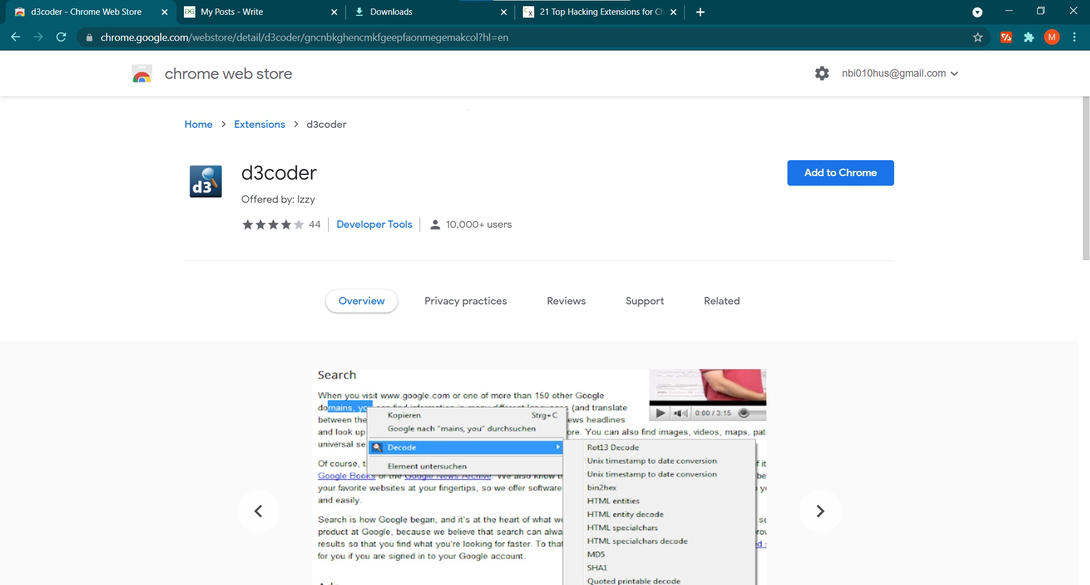This screenshot has width=1090, height=585.
Task: Click the star rating for d3coder
Action: point(272,224)
